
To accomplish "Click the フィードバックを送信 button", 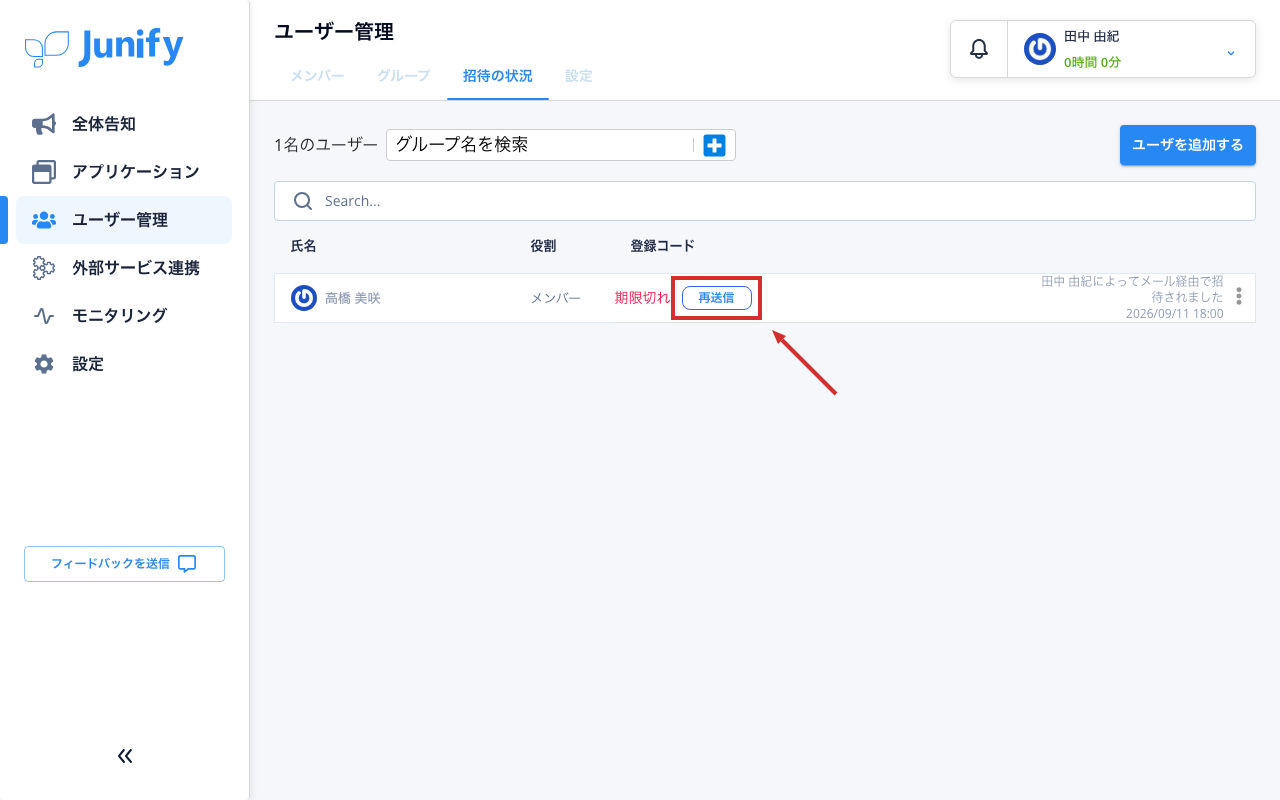I will [x=124, y=564].
